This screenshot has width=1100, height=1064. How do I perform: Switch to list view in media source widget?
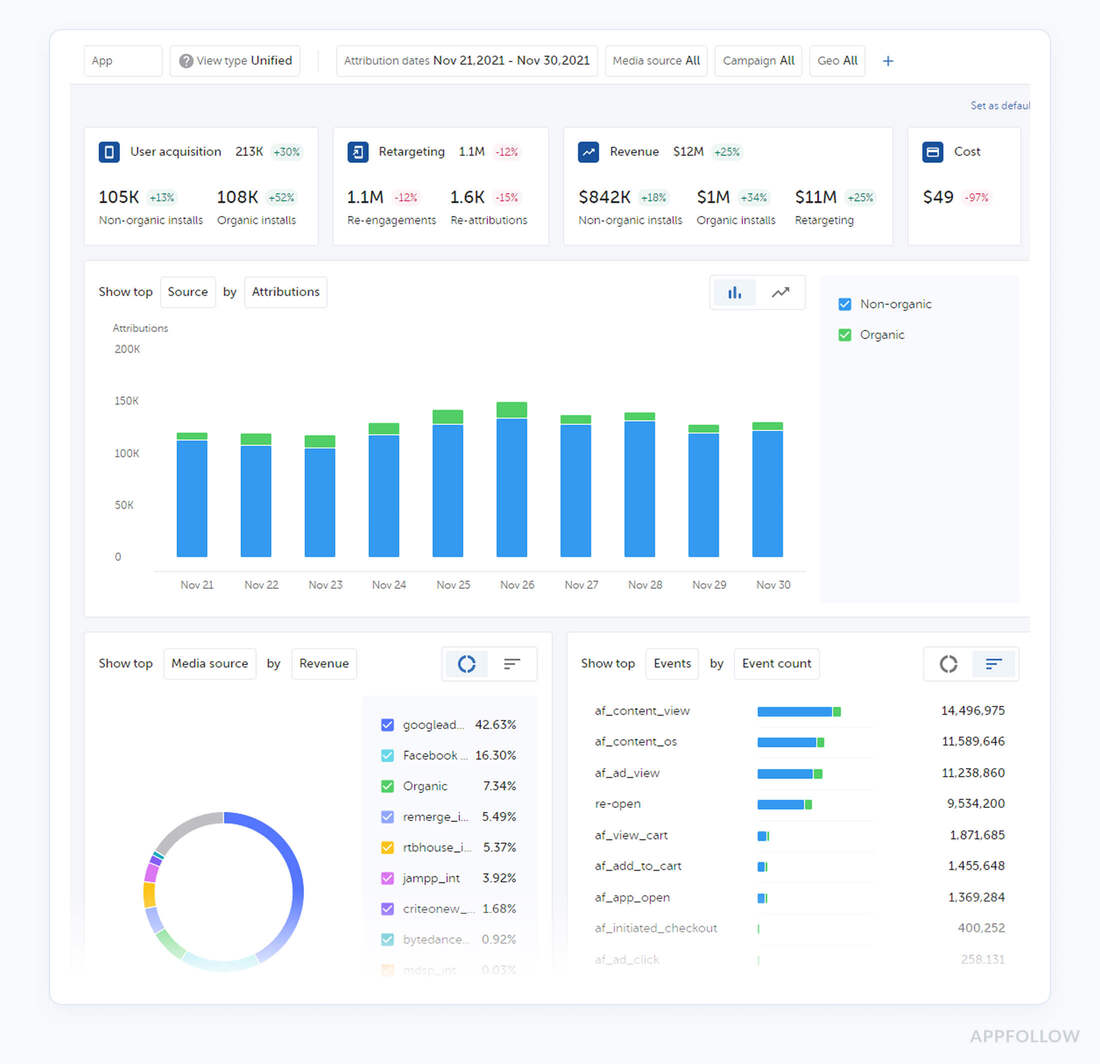[512, 663]
